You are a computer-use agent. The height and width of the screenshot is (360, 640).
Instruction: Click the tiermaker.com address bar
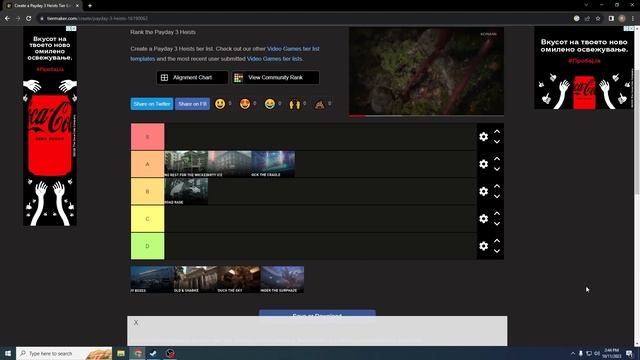(302, 18)
